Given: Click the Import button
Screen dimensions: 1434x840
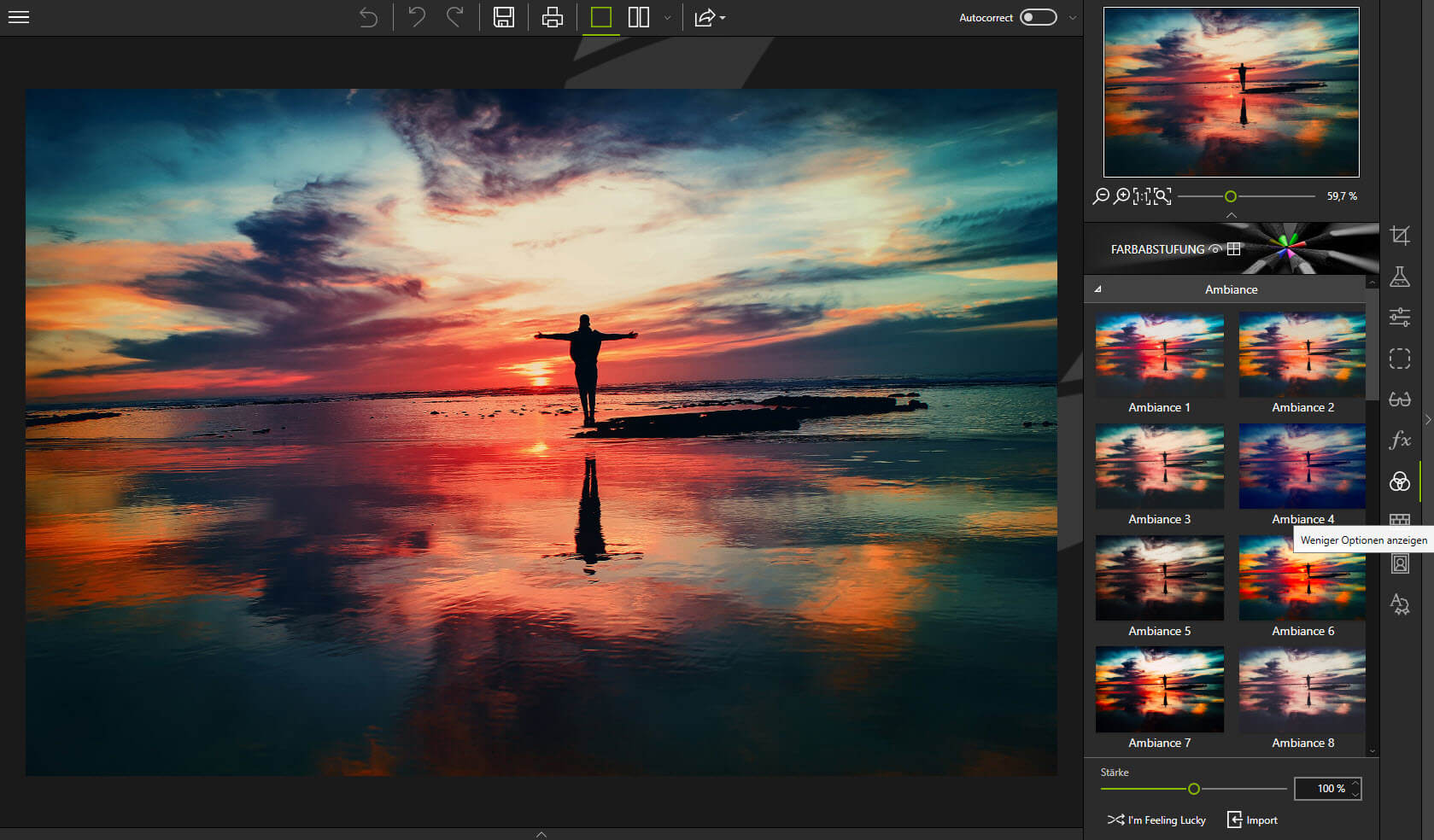Looking at the screenshot, I should pyautogui.click(x=1252, y=820).
